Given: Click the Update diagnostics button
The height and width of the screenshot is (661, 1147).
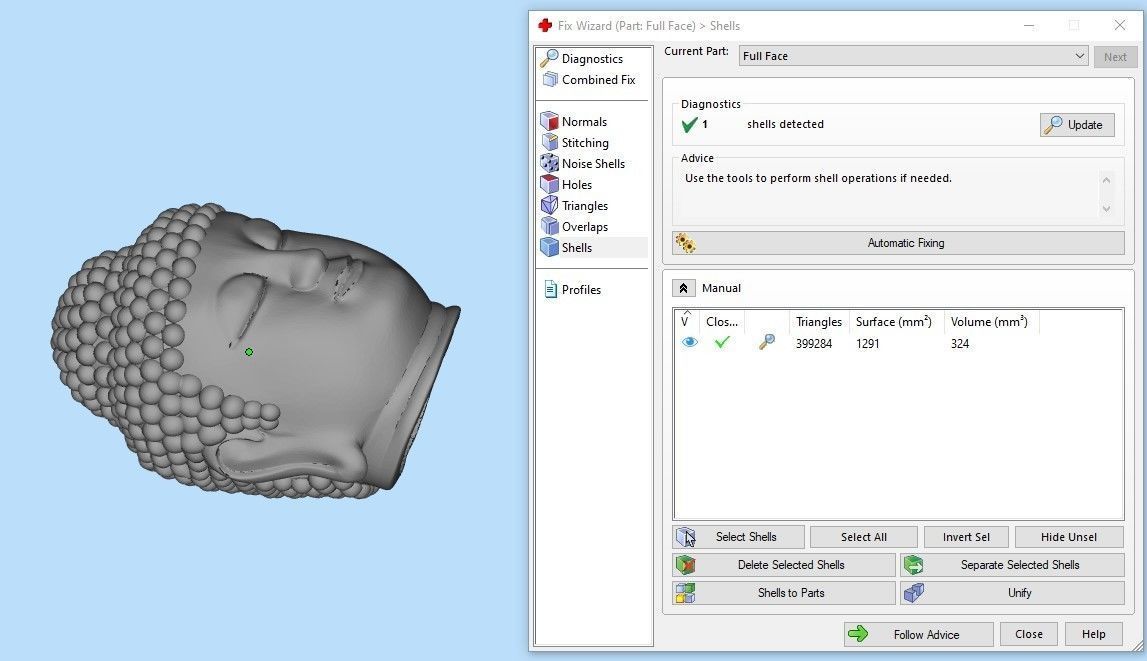Looking at the screenshot, I should (1077, 124).
